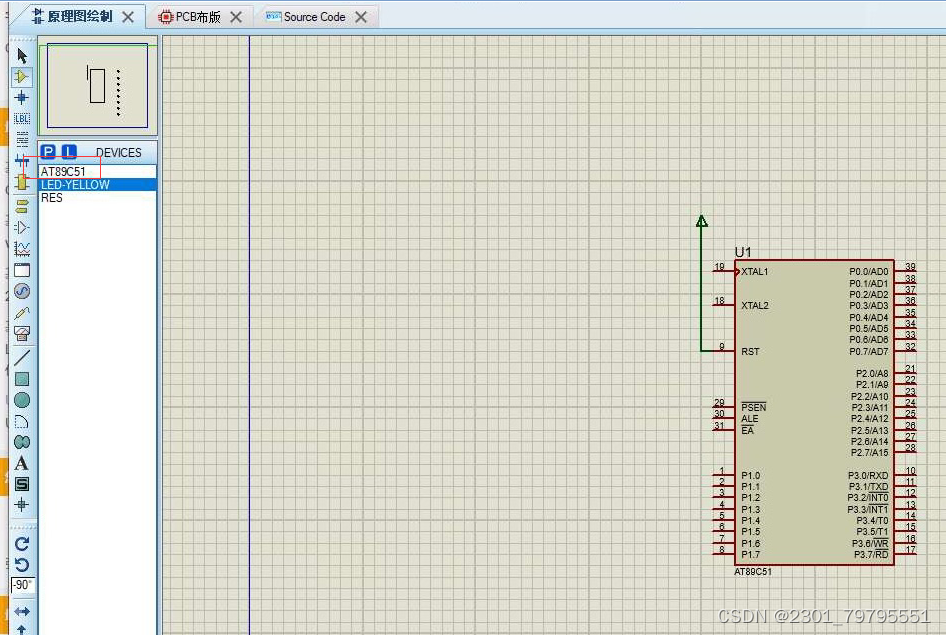The width and height of the screenshot is (946, 635).
Task: Select the Buses Mode tool
Action: click(x=22, y=161)
